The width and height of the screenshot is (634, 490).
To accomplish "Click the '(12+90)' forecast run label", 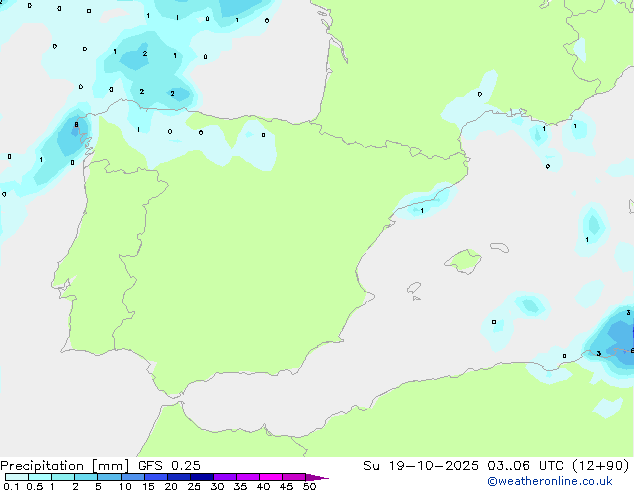I will [601, 466].
